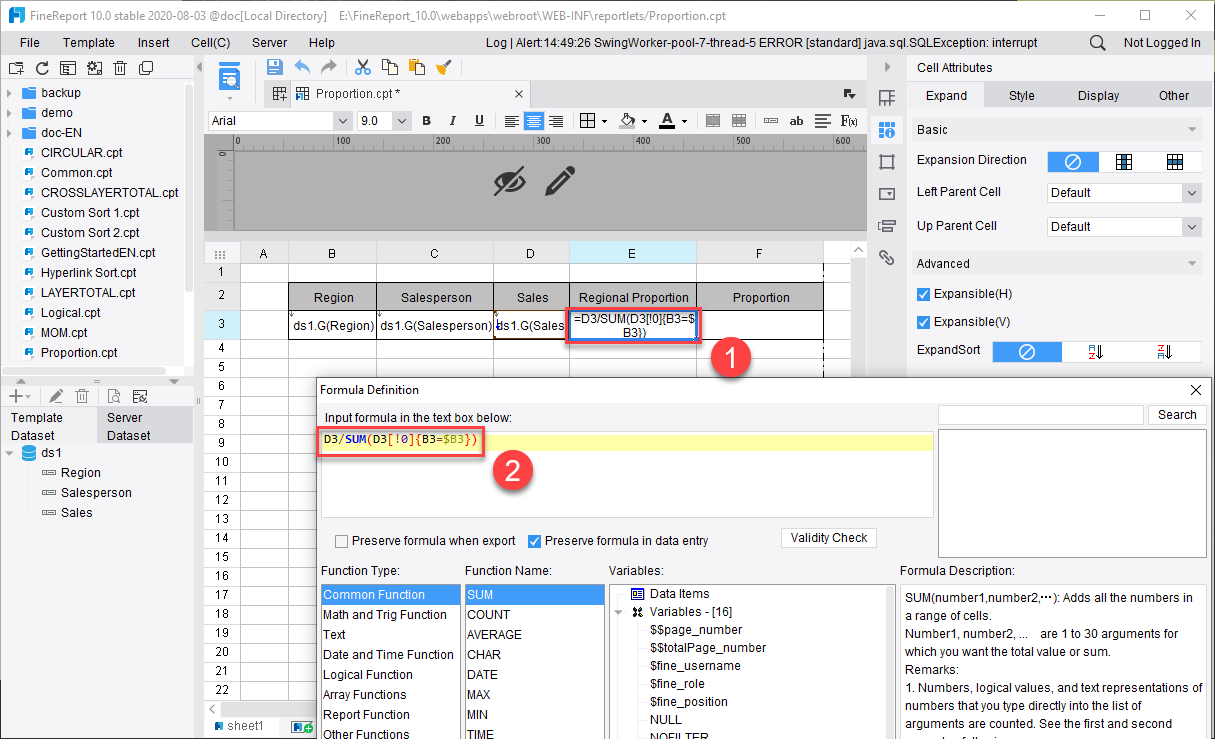Switch to the Style tab
The width and height of the screenshot is (1215, 739).
pyautogui.click(x=1022, y=96)
